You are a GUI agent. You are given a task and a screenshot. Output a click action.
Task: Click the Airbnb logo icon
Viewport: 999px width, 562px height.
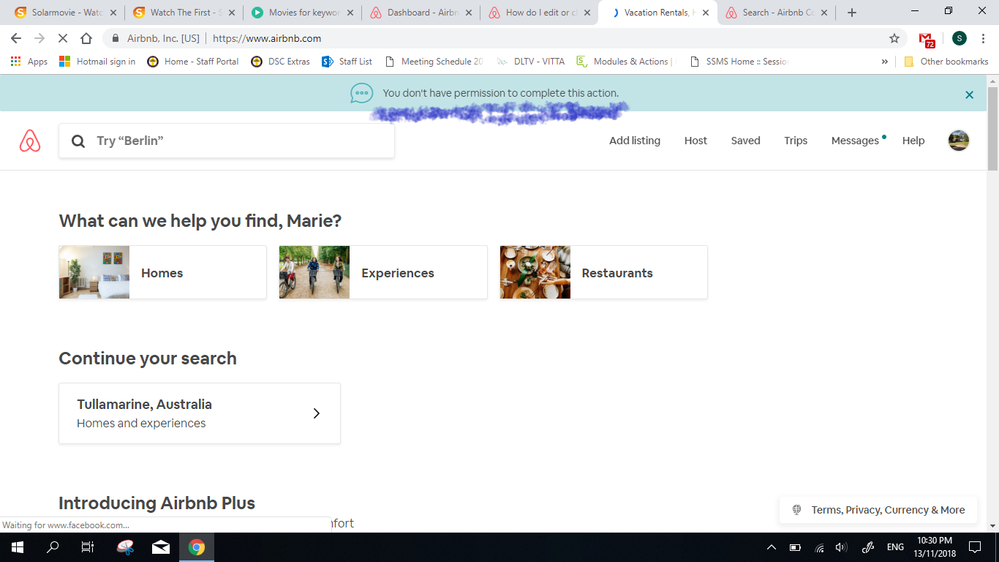pos(30,141)
